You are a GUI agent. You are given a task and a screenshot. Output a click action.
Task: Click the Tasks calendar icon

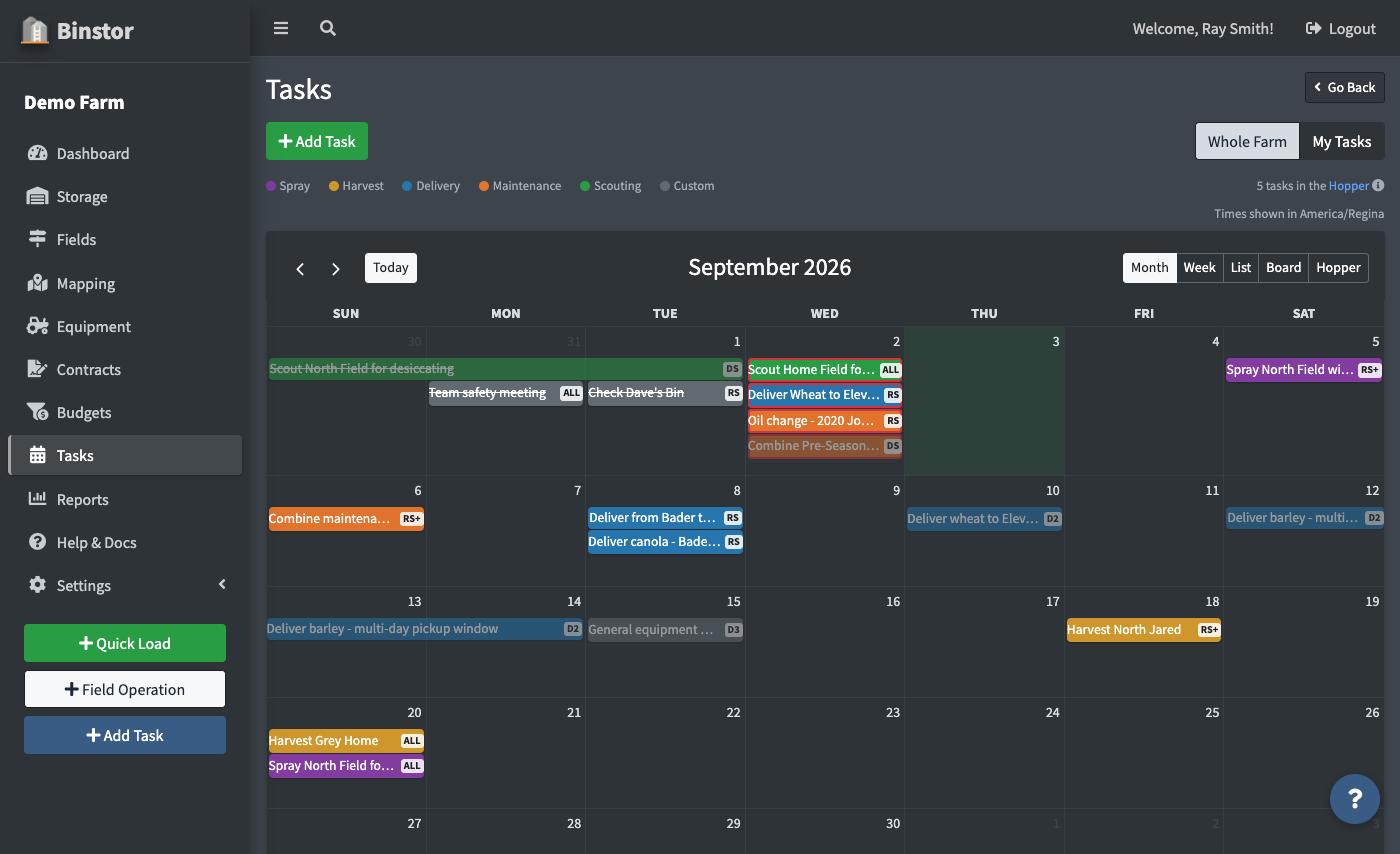[37, 455]
